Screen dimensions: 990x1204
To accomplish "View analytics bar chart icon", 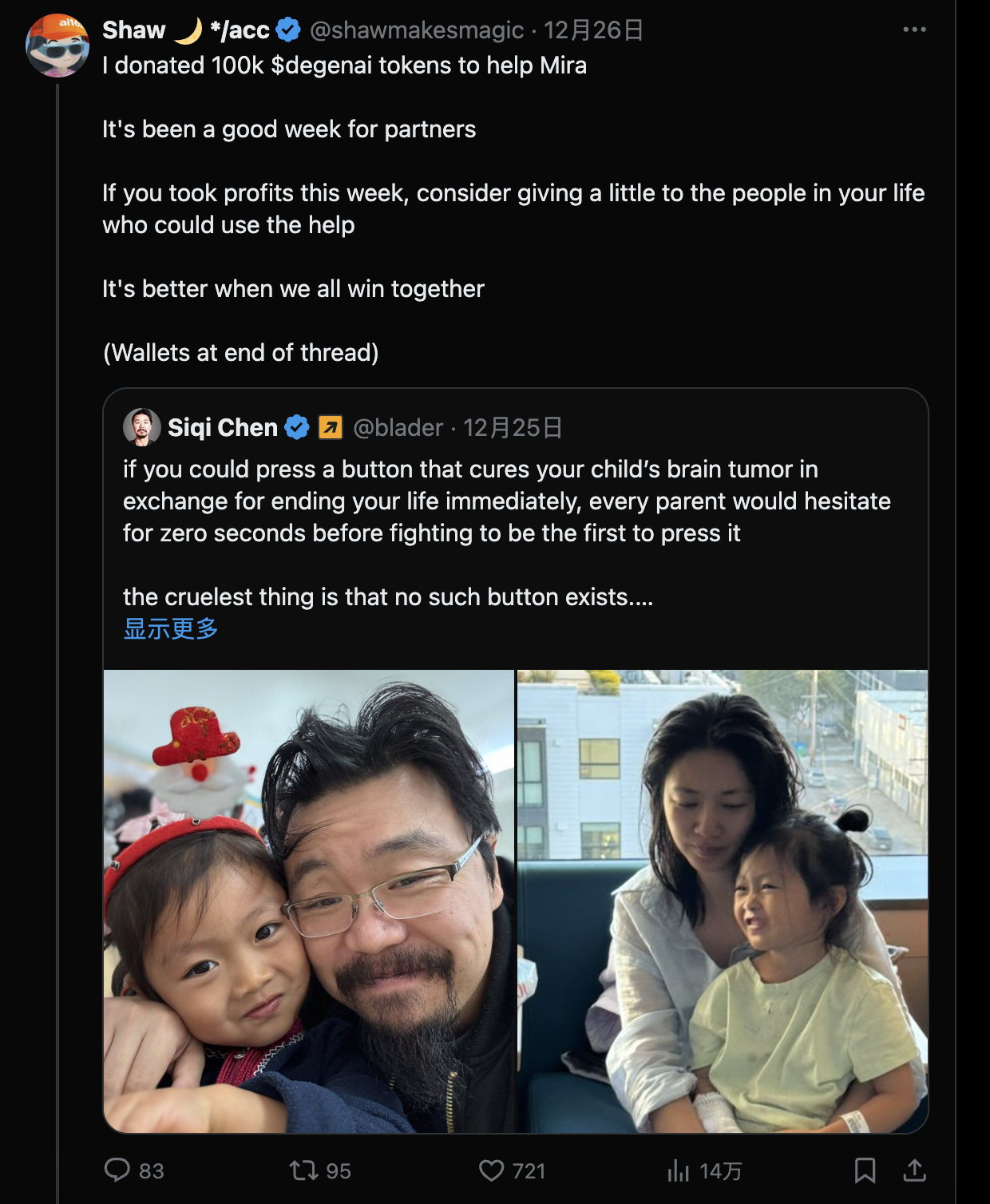I will coord(678,1170).
